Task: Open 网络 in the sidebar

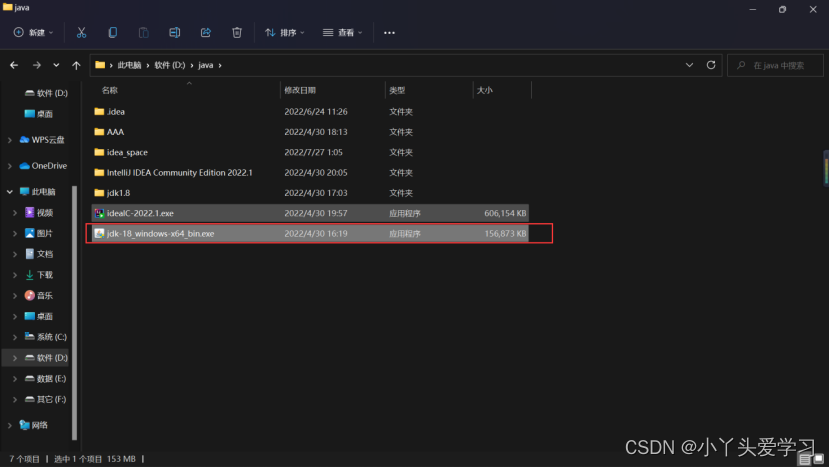Action: click(x=33, y=425)
